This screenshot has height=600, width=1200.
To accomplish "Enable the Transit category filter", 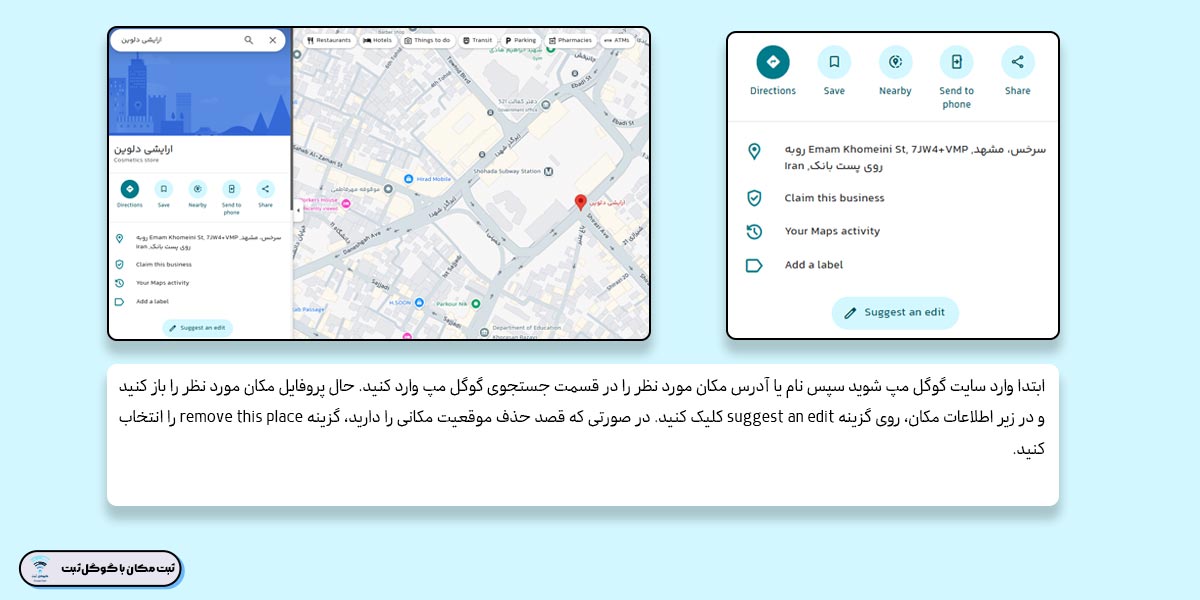I will click(477, 40).
